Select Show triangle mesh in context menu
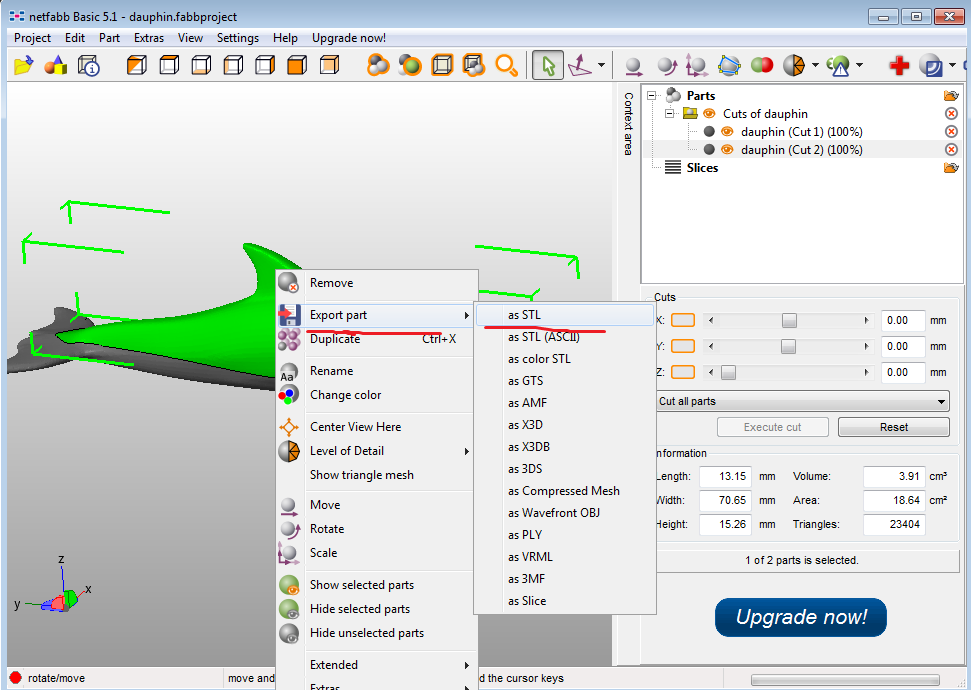This screenshot has width=971, height=690. (x=362, y=475)
